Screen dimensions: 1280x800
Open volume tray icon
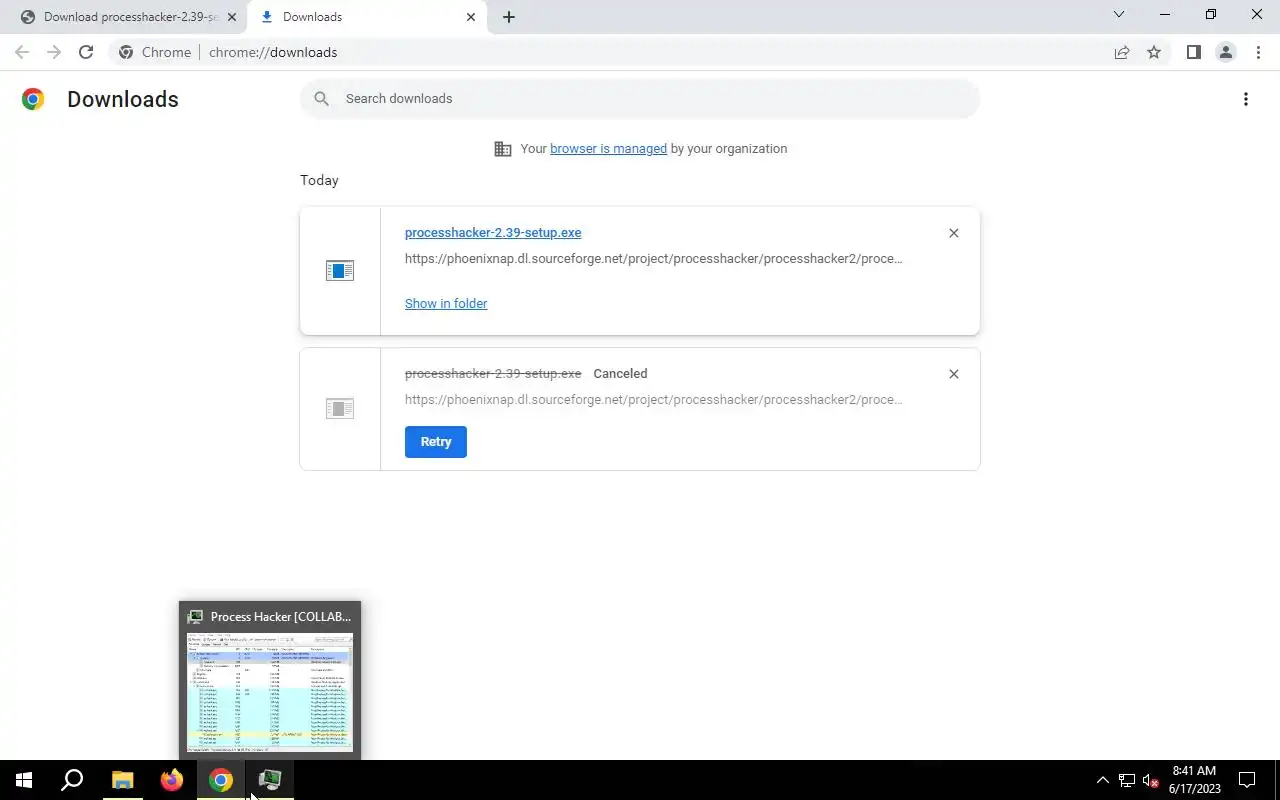[x=1151, y=780]
